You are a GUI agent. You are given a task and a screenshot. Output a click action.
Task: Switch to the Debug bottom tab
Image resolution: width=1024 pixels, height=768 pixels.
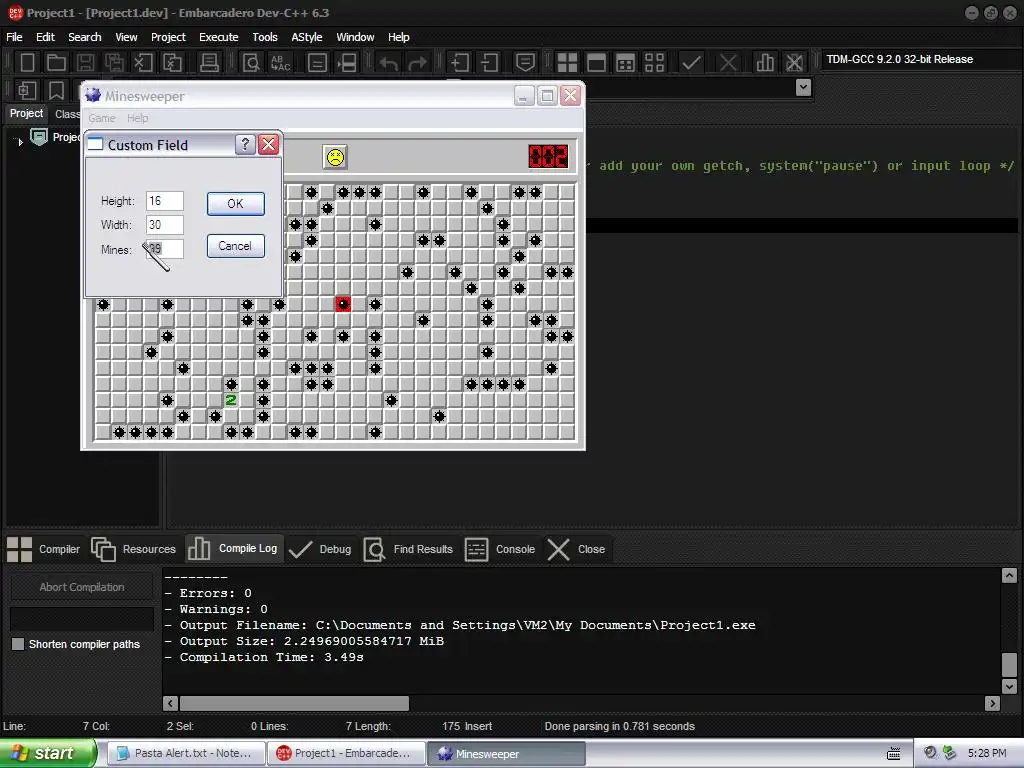(320, 549)
